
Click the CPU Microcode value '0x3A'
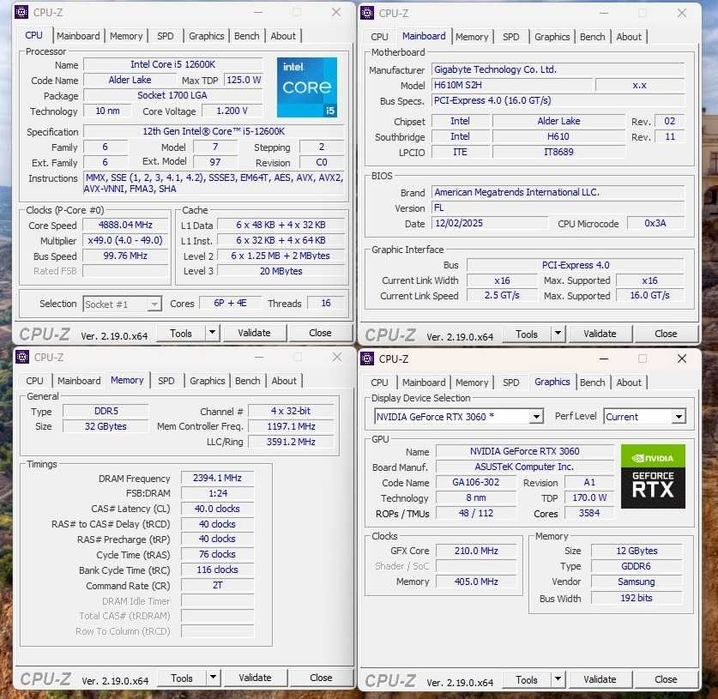655,223
